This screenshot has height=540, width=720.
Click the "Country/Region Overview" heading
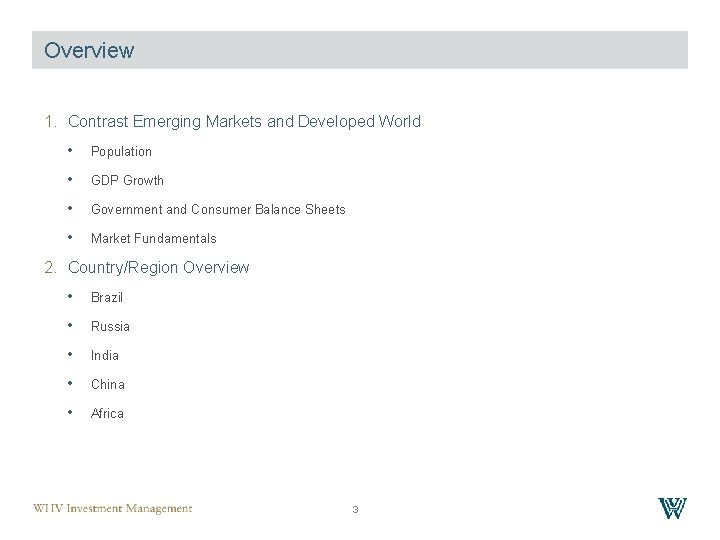[x=158, y=268]
